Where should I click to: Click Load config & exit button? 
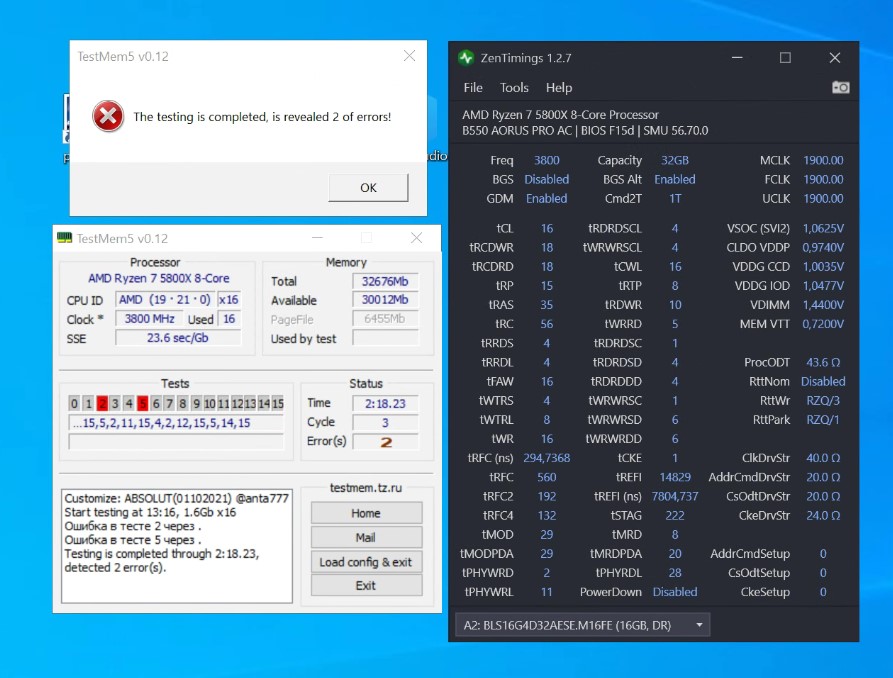point(366,562)
